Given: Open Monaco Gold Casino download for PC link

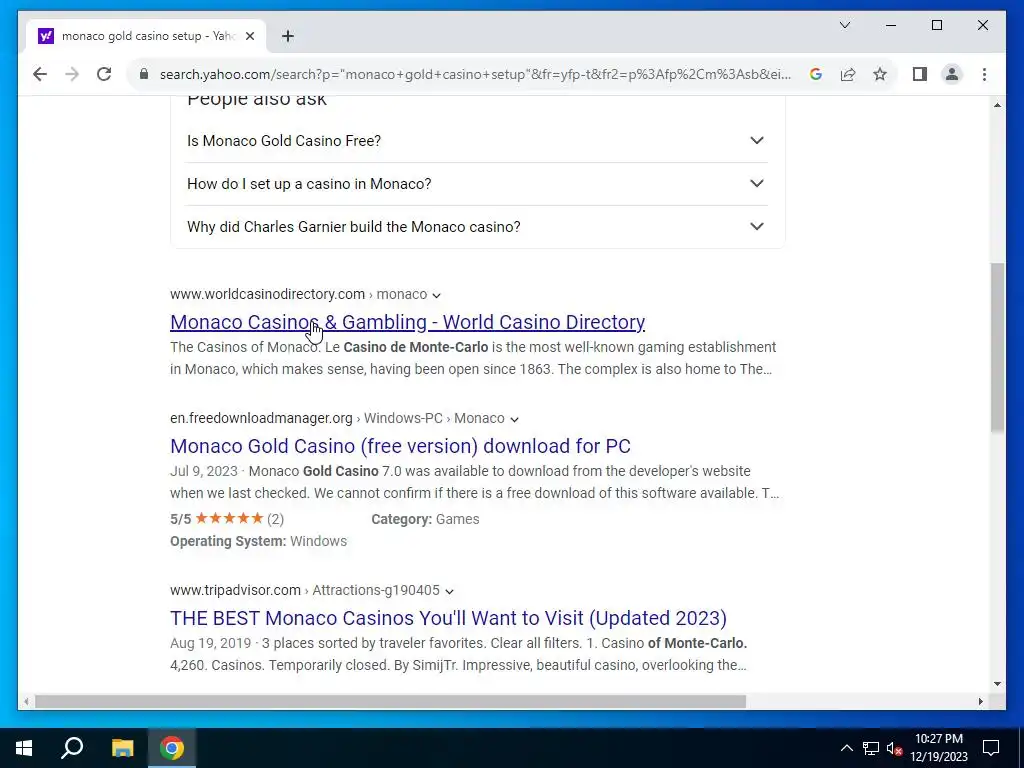Looking at the screenshot, I should [400, 446].
